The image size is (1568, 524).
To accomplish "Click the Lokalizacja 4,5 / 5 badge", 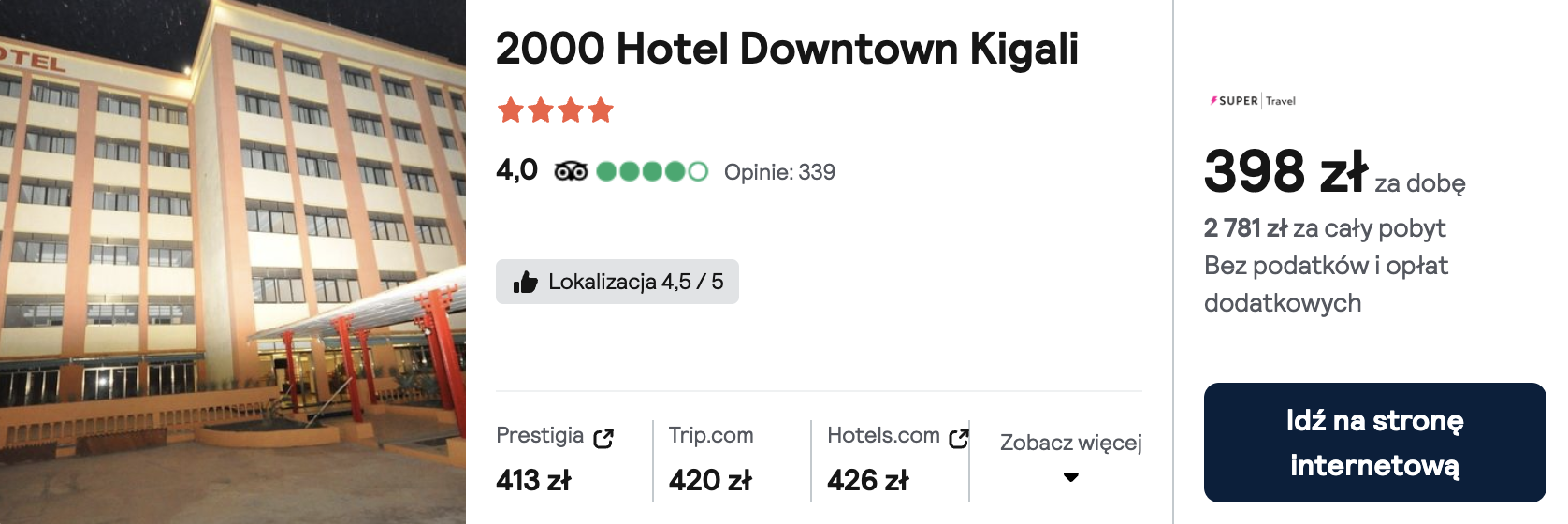I will coord(617,282).
